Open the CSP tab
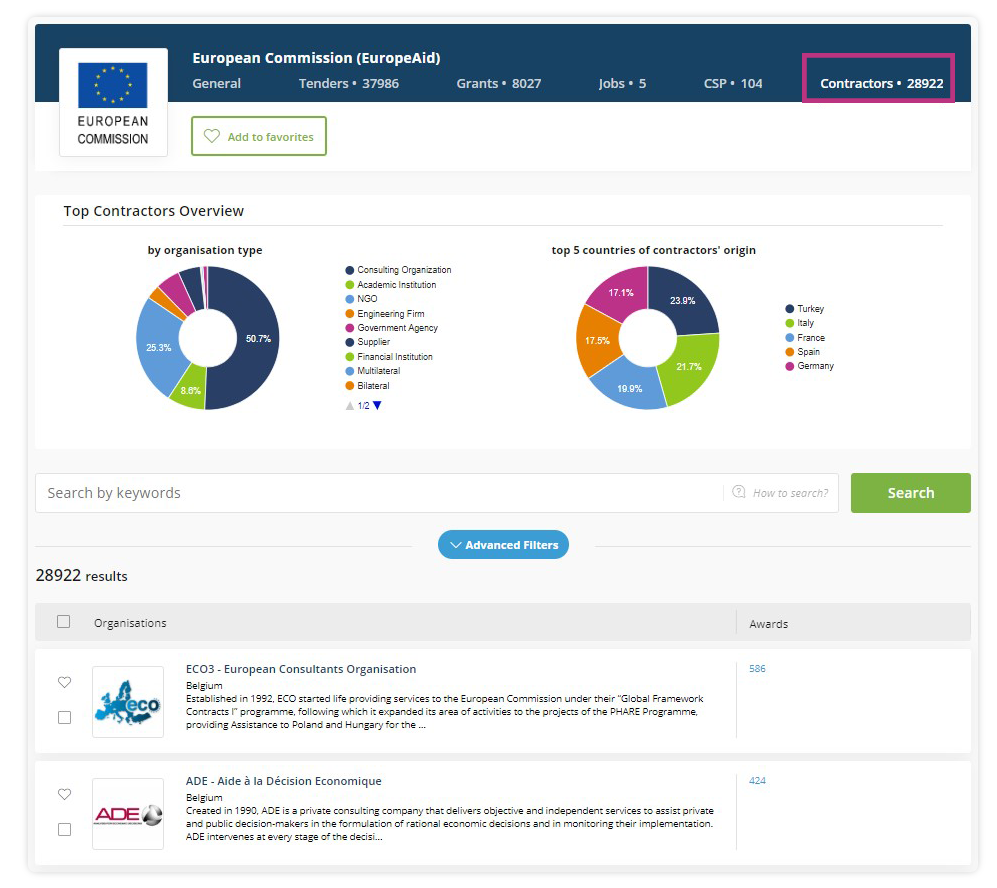 pyautogui.click(x=733, y=83)
